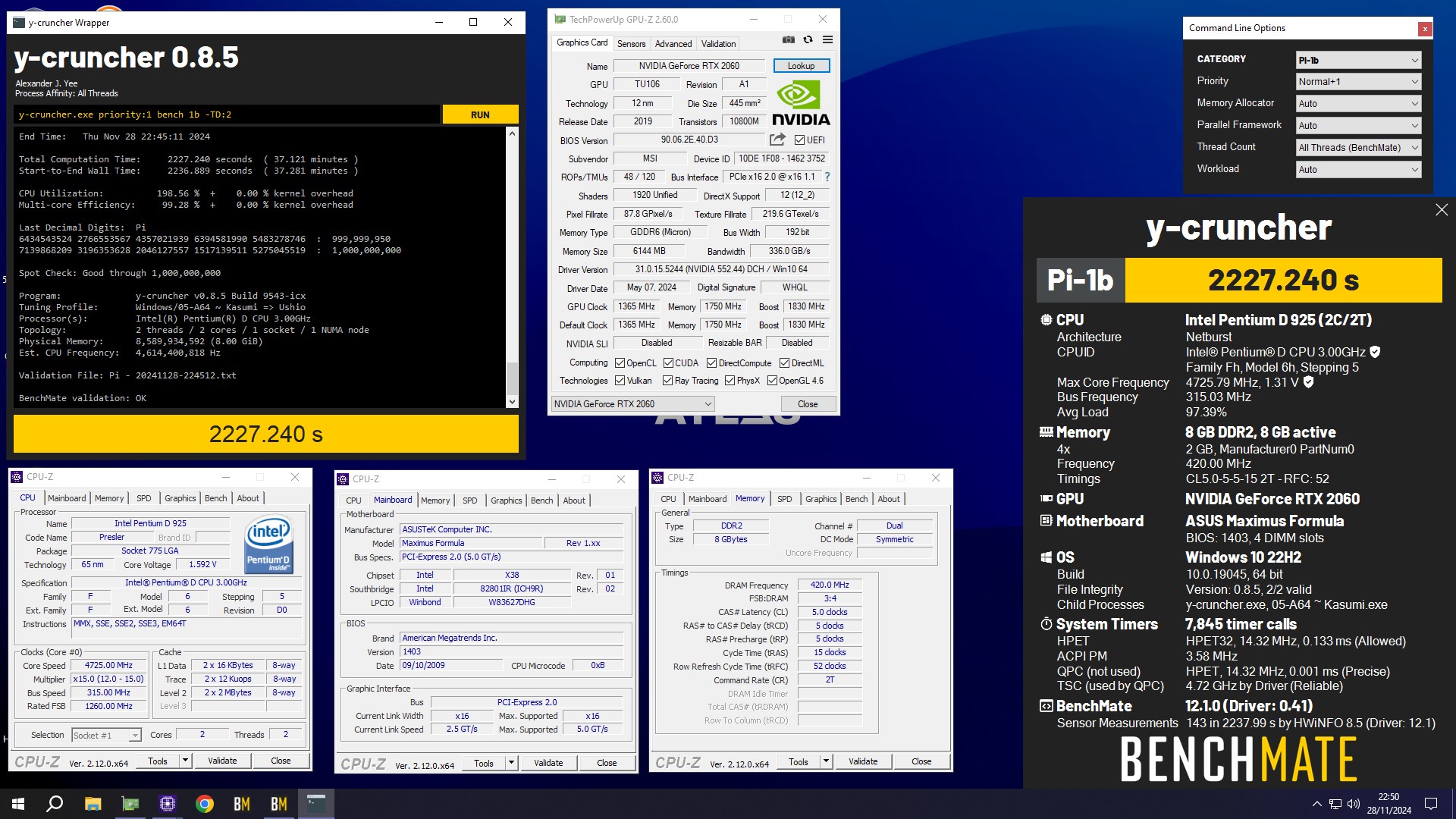Open the Workload dropdown
The width and height of the screenshot is (1456, 819).
pos(1358,170)
